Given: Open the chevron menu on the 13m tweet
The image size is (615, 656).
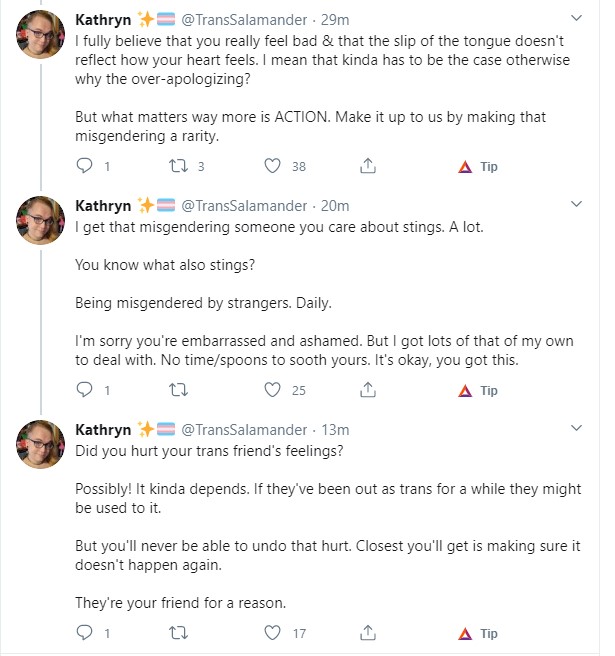Looking at the screenshot, I should (577, 428).
